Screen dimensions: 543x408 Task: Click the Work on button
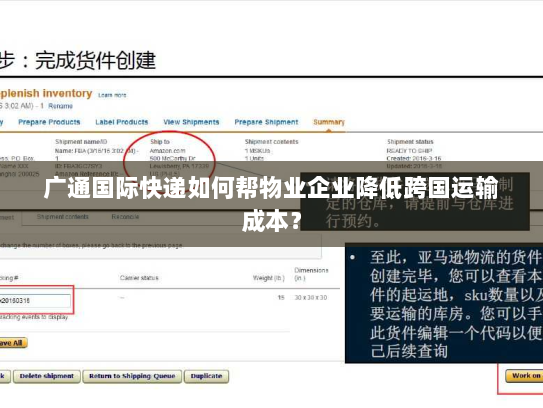(x=524, y=376)
